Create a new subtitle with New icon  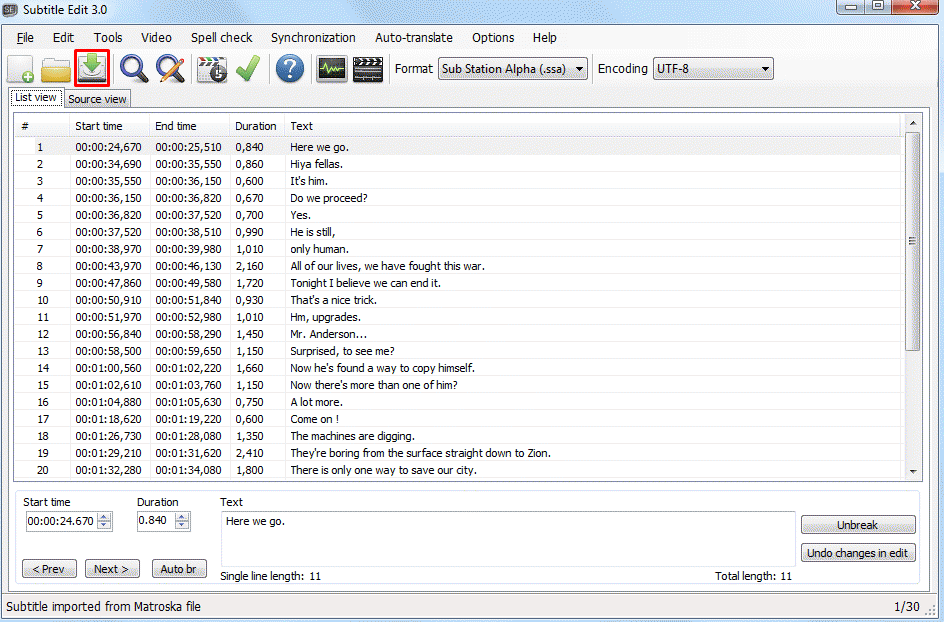pyautogui.click(x=20, y=69)
